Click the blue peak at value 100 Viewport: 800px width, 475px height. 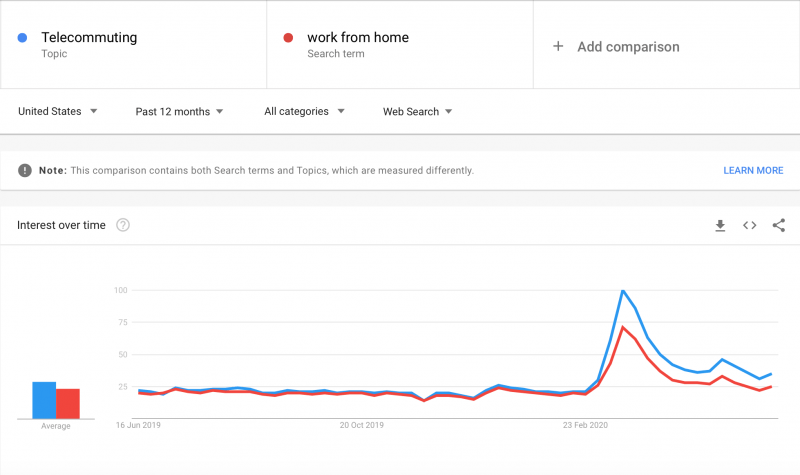pyautogui.click(x=622, y=290)
